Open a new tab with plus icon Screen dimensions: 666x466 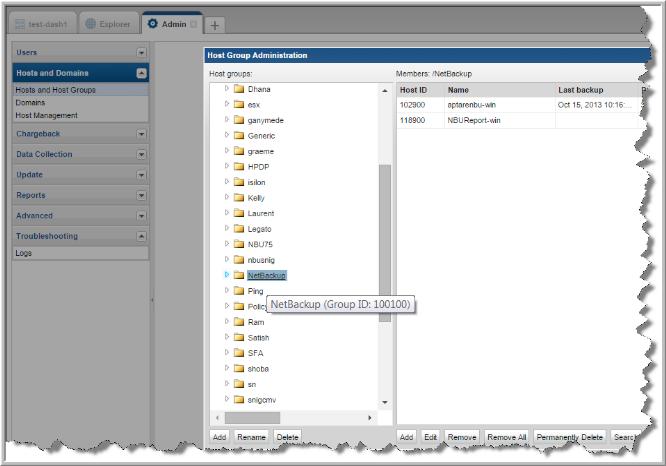coord(215,24)
